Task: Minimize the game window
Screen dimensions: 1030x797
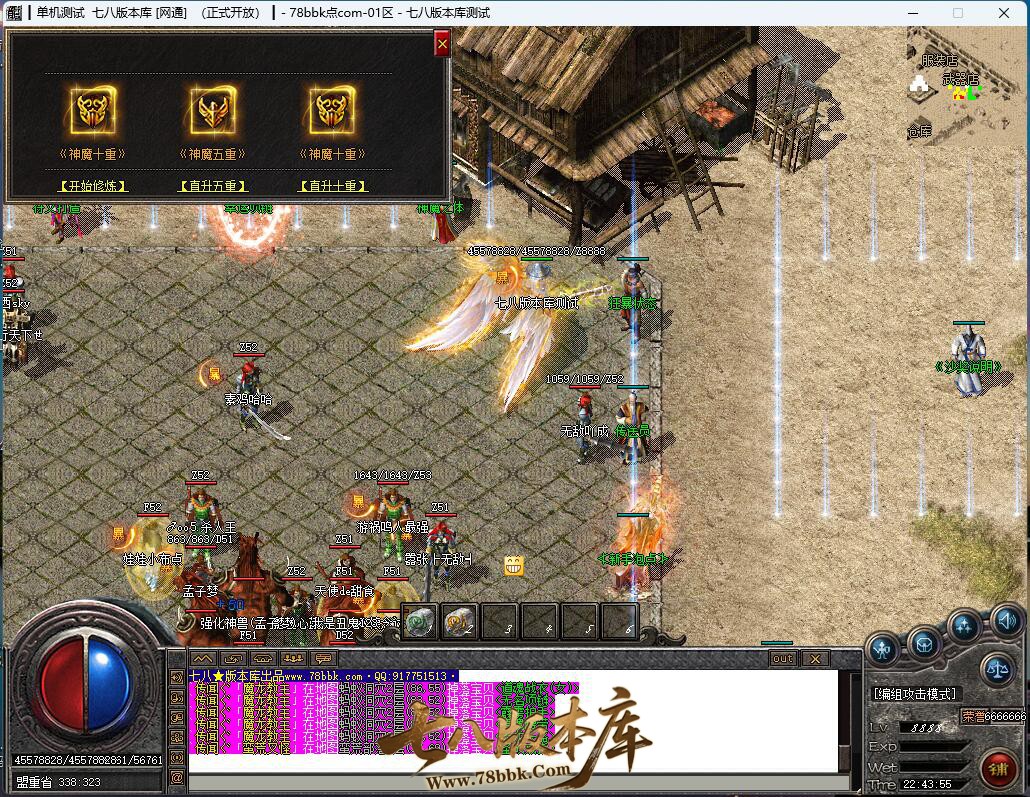Action: click(913, 13)
